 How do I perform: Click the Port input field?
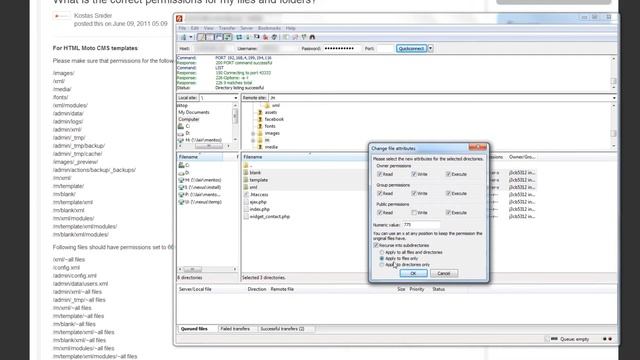[x=385, y=49]
